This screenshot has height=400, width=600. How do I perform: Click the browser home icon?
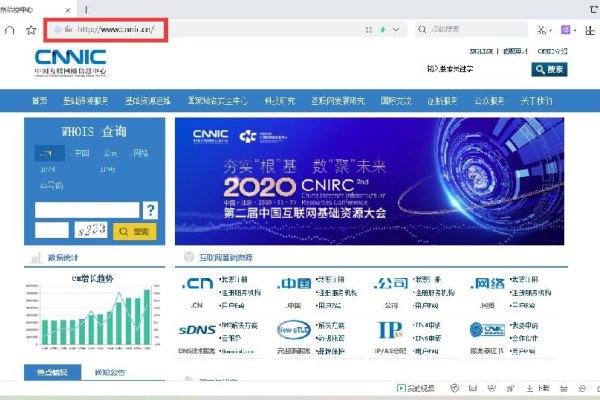point(10,30)
